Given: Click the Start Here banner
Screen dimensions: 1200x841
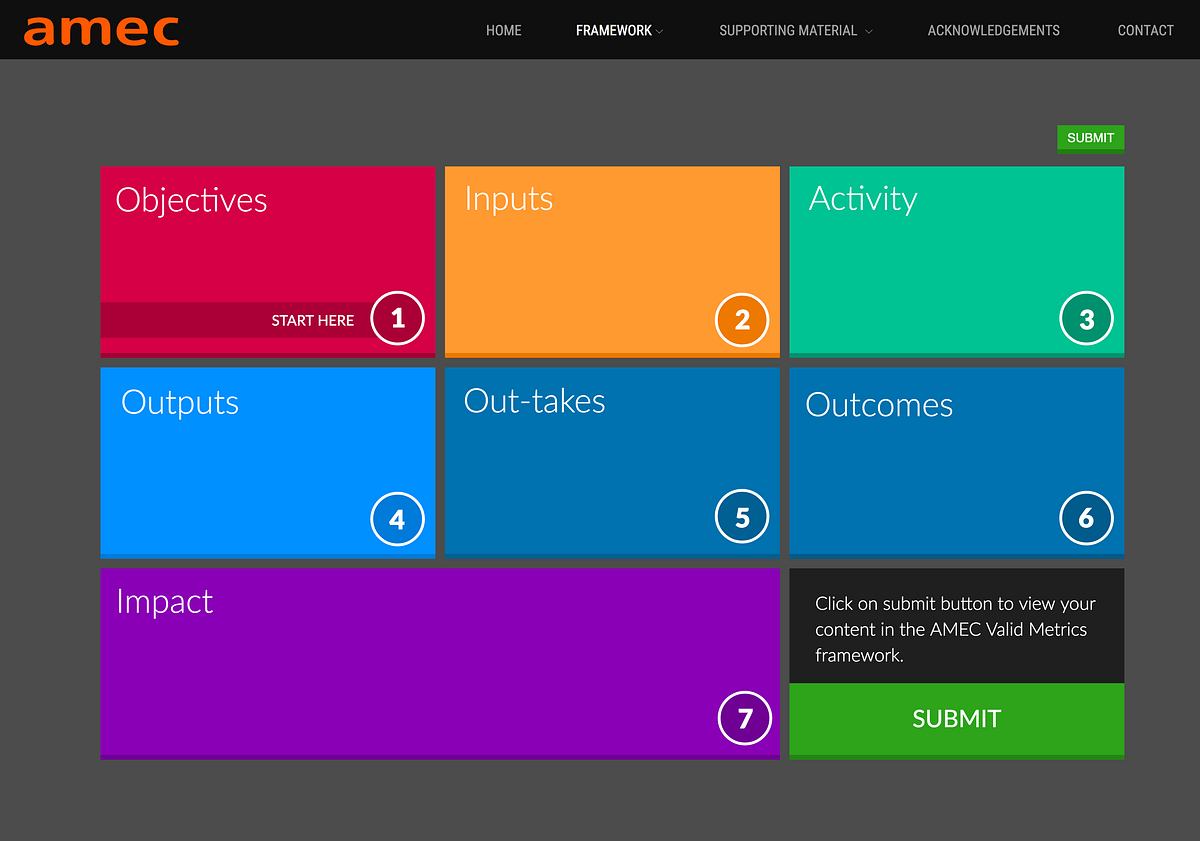Looking at the screenshot, I should pos(236,320).
